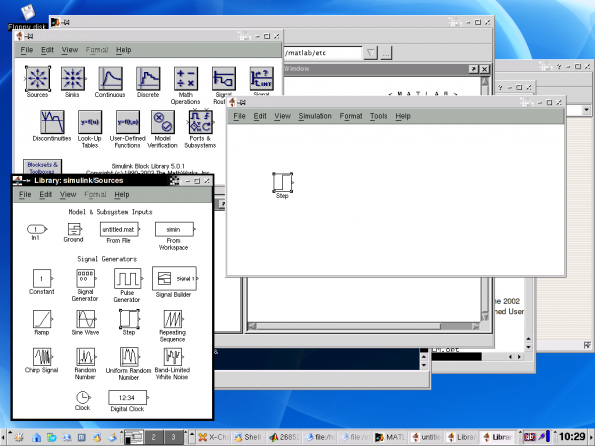Open Help menu in Sources library window
The width and height of the screenshot is (595, 446).
(x=122, y=194)
